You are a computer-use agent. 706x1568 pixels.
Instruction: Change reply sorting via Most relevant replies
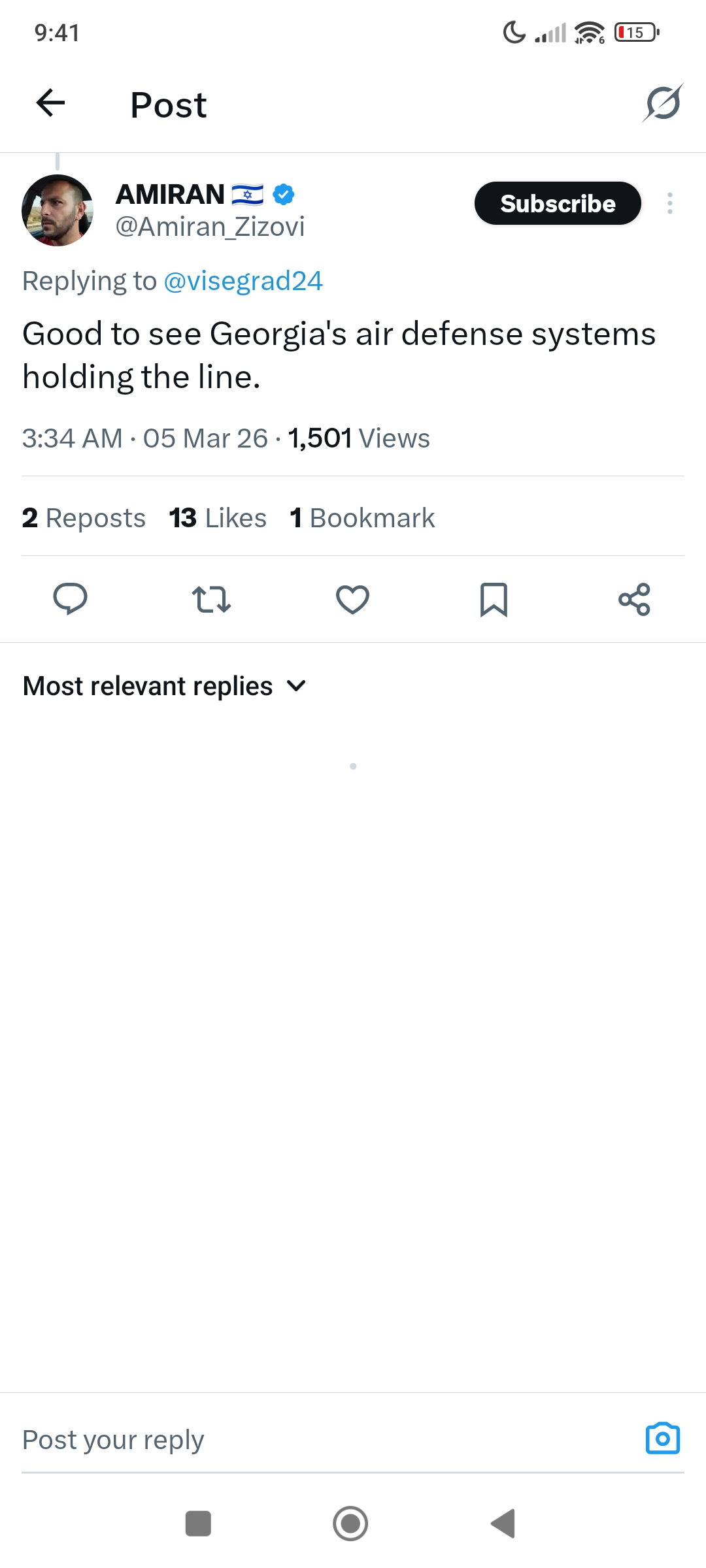(x=146, y=685)
